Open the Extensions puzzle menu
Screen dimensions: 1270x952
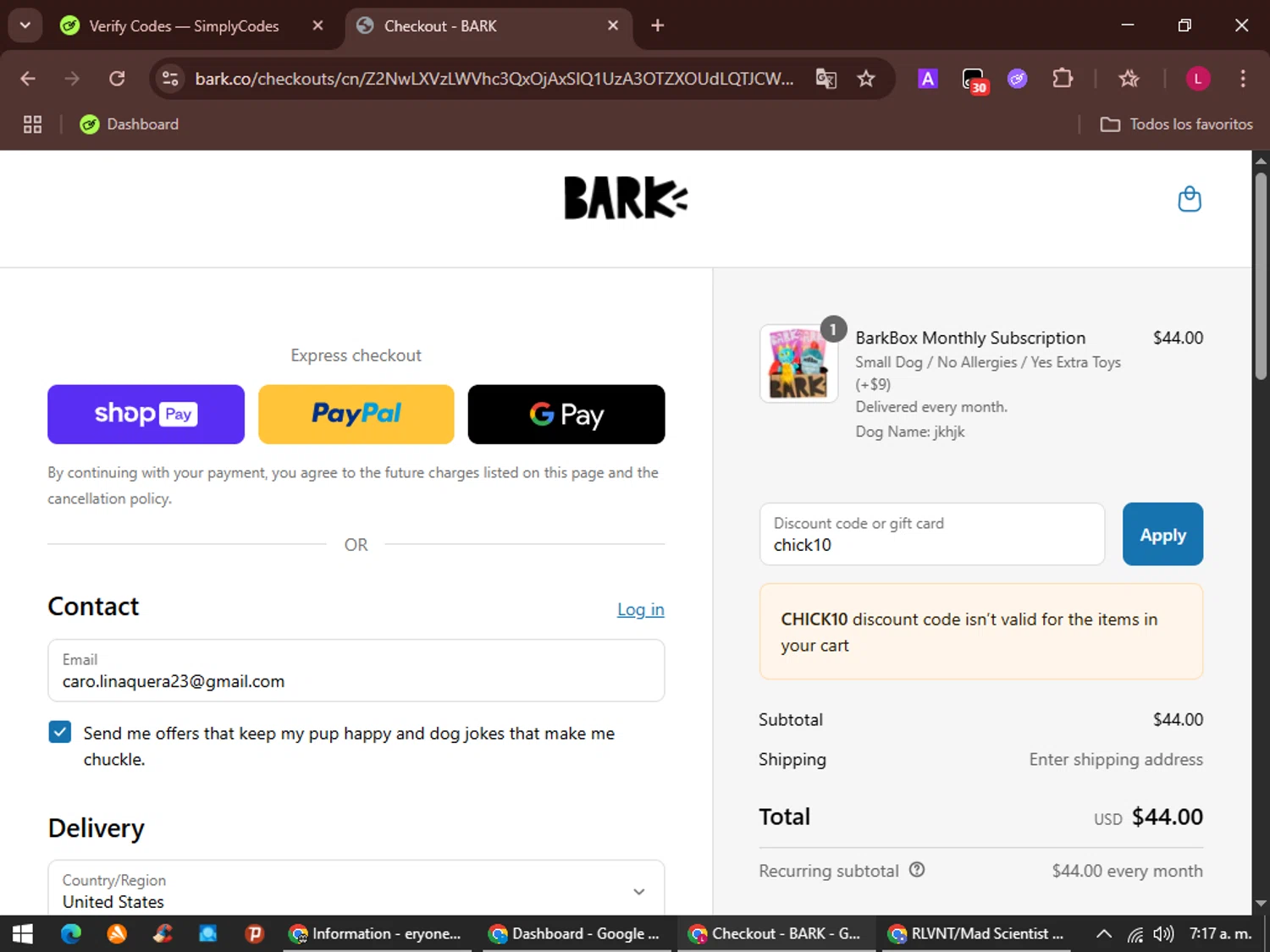1063,79
